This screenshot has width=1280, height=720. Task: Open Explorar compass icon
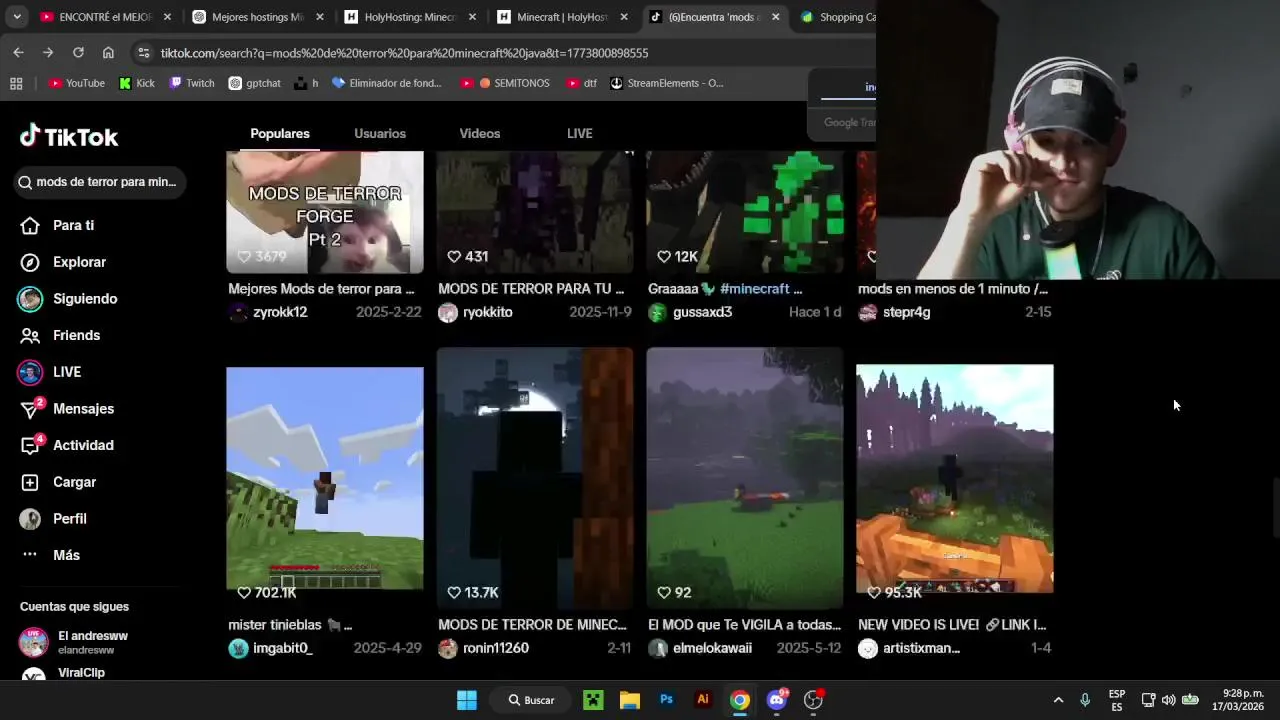30,262
